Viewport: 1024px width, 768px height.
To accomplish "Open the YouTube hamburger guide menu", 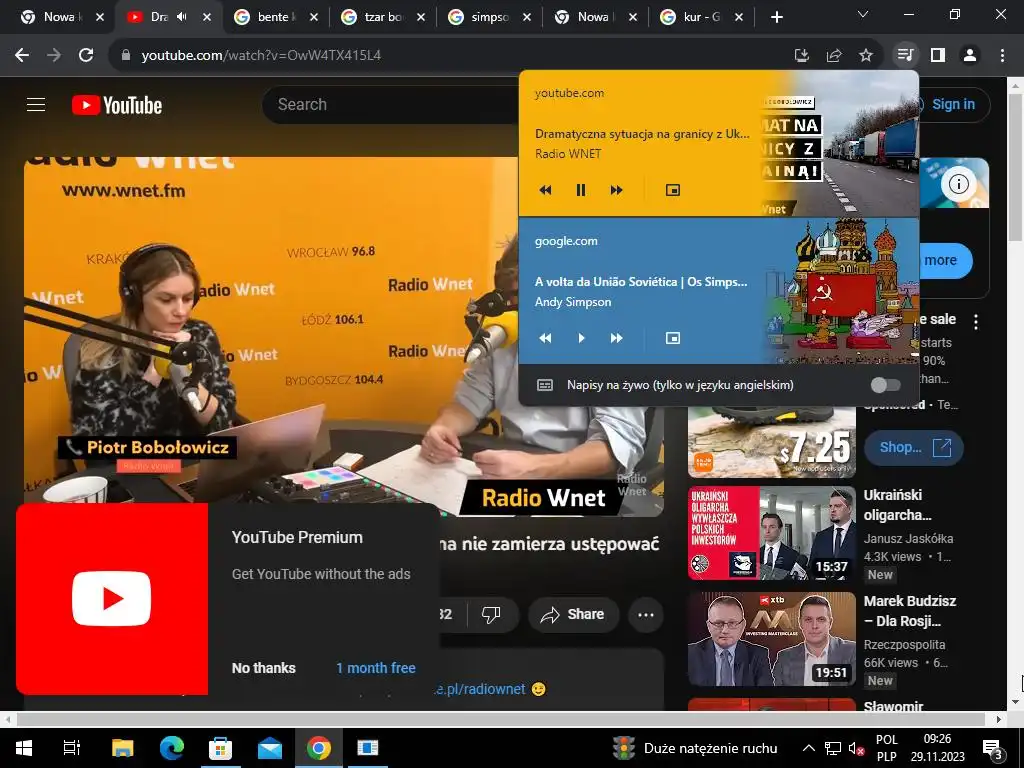I will 36,104.
